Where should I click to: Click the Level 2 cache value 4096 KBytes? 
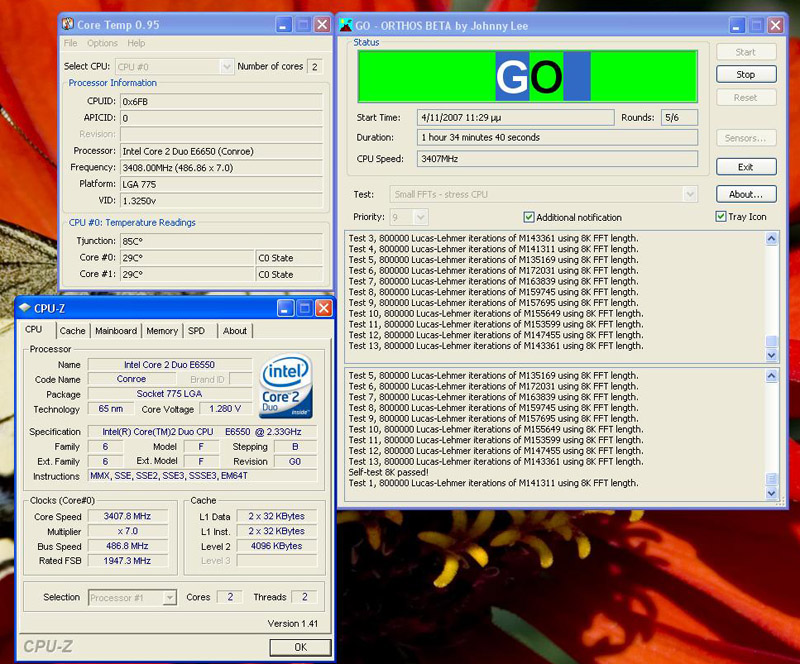click(277, 546)
